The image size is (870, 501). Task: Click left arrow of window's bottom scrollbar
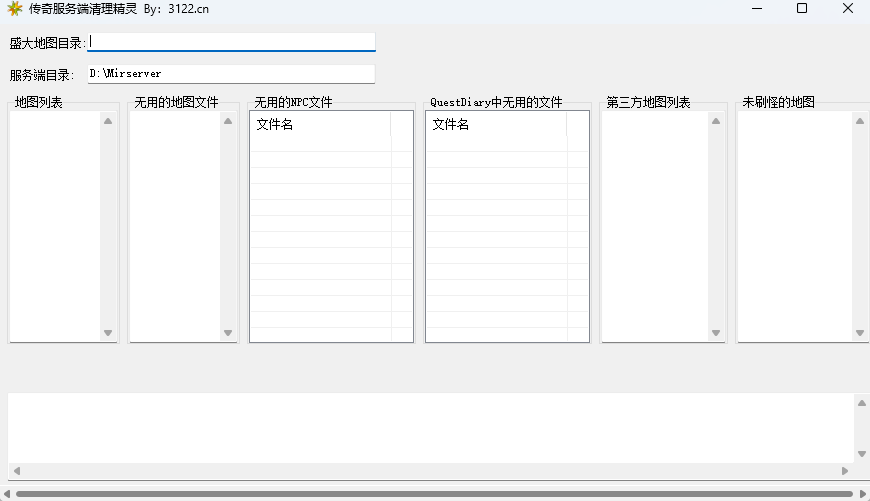click(x=7, y=494)
